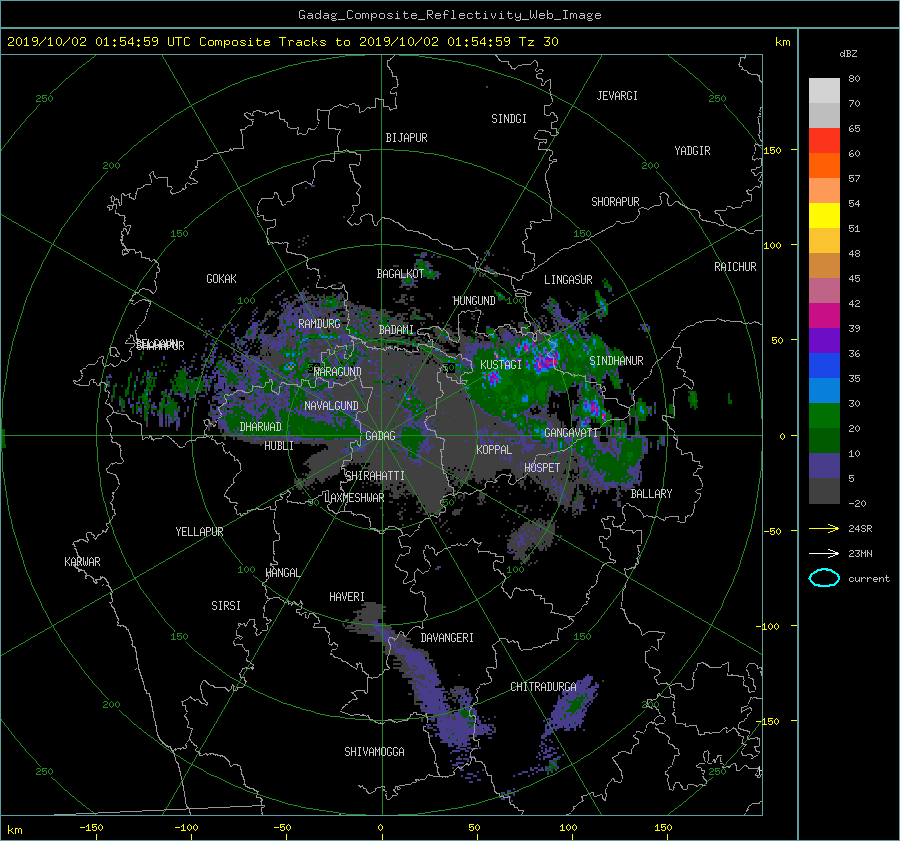Image resolution: width=900 pixels, height=841 pixels.
Task: Click the '-150' tick on bottom km axis
Action: coord(91,828)
